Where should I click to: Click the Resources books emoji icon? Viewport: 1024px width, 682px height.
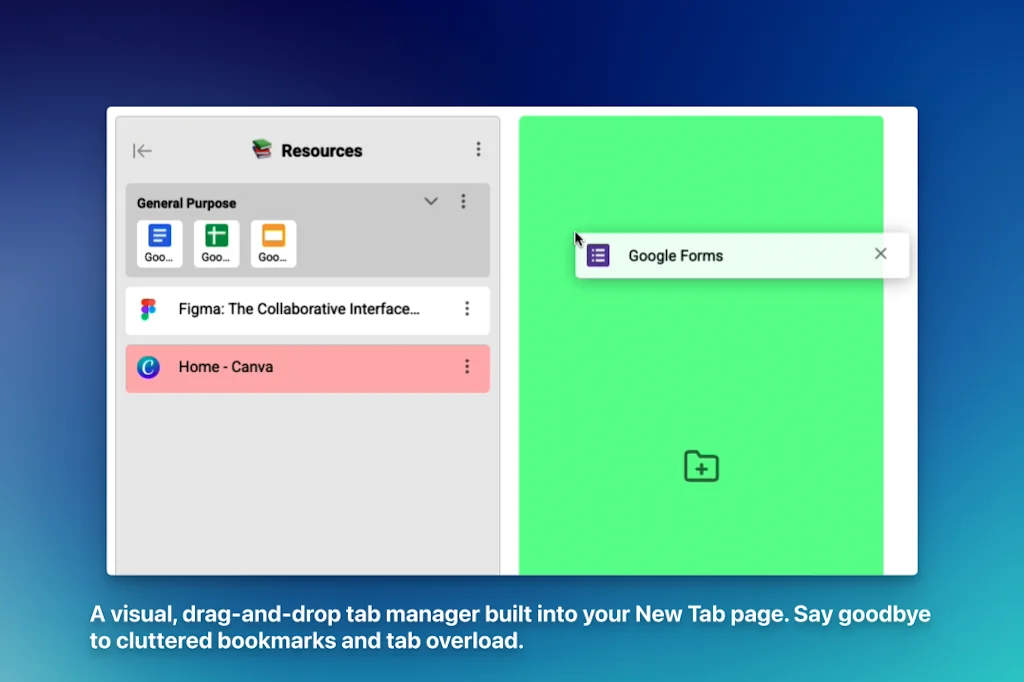point(262,150)
